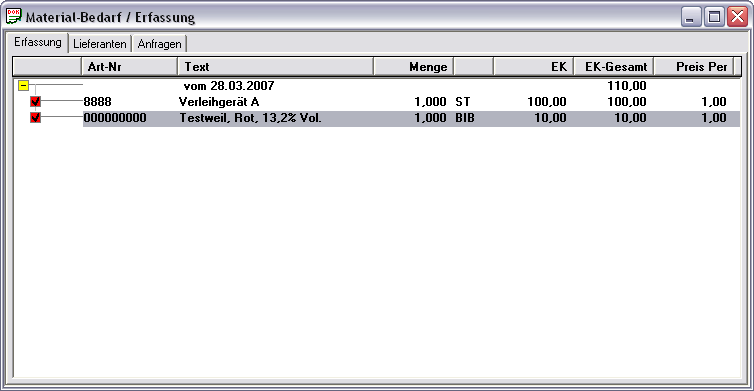754x391 pixels.
Task: Toggle the red checkbox for item 000000000
Action: (35, 117)
